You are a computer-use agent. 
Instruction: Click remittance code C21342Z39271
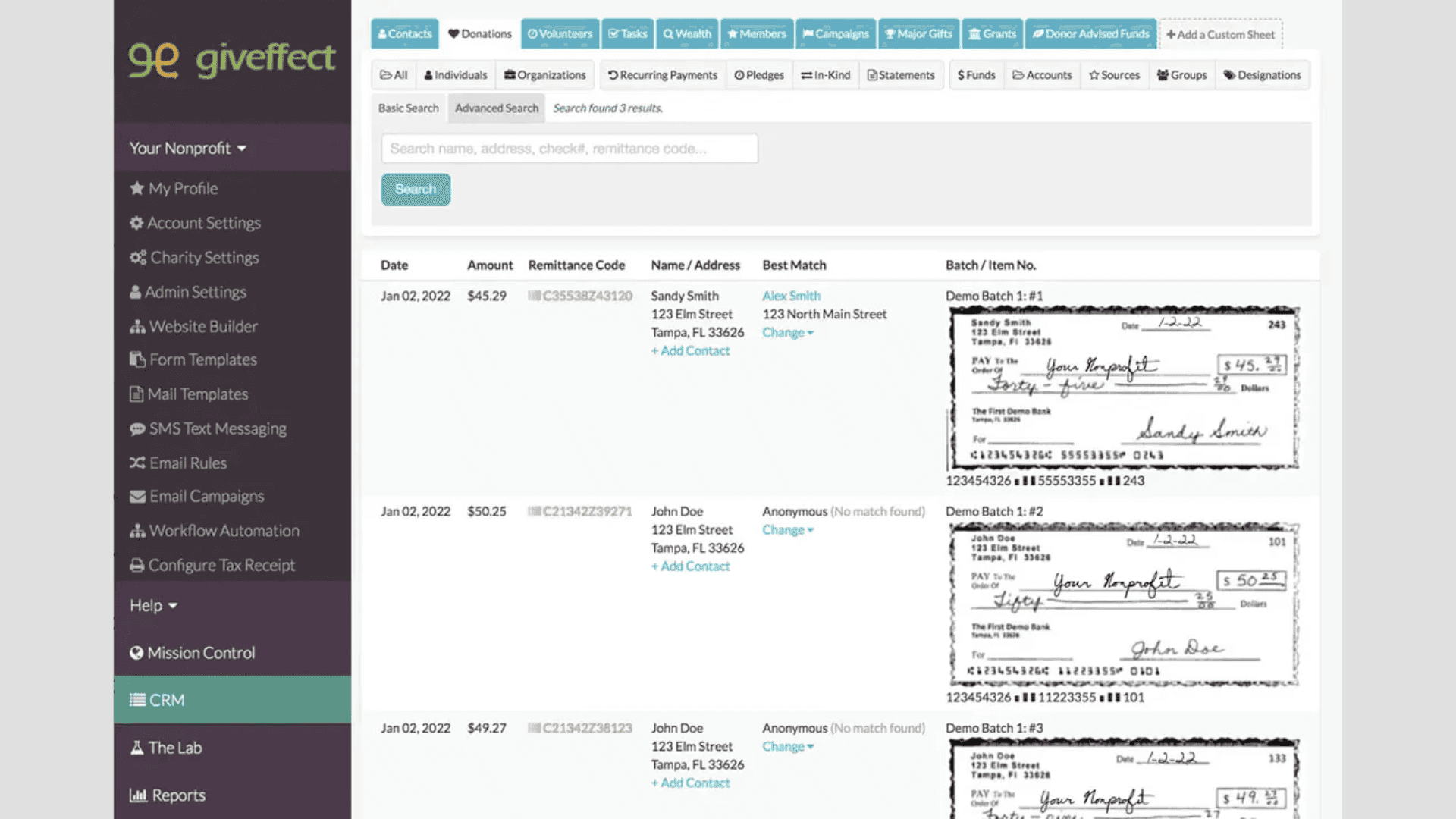pyautogui.click(x=580, y=511)
